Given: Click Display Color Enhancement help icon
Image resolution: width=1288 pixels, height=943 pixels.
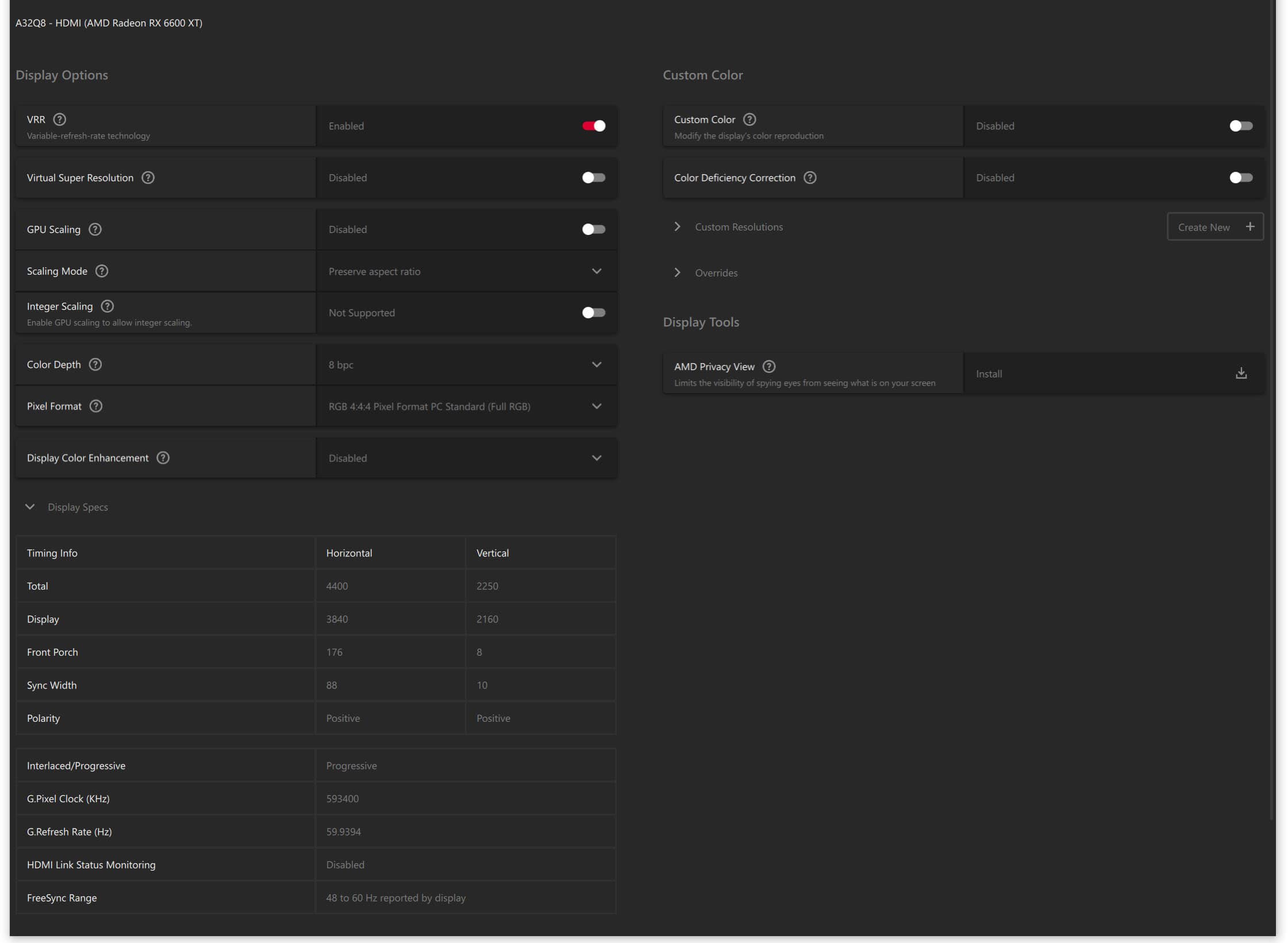Looking at the screenshot, I should 163,458.
